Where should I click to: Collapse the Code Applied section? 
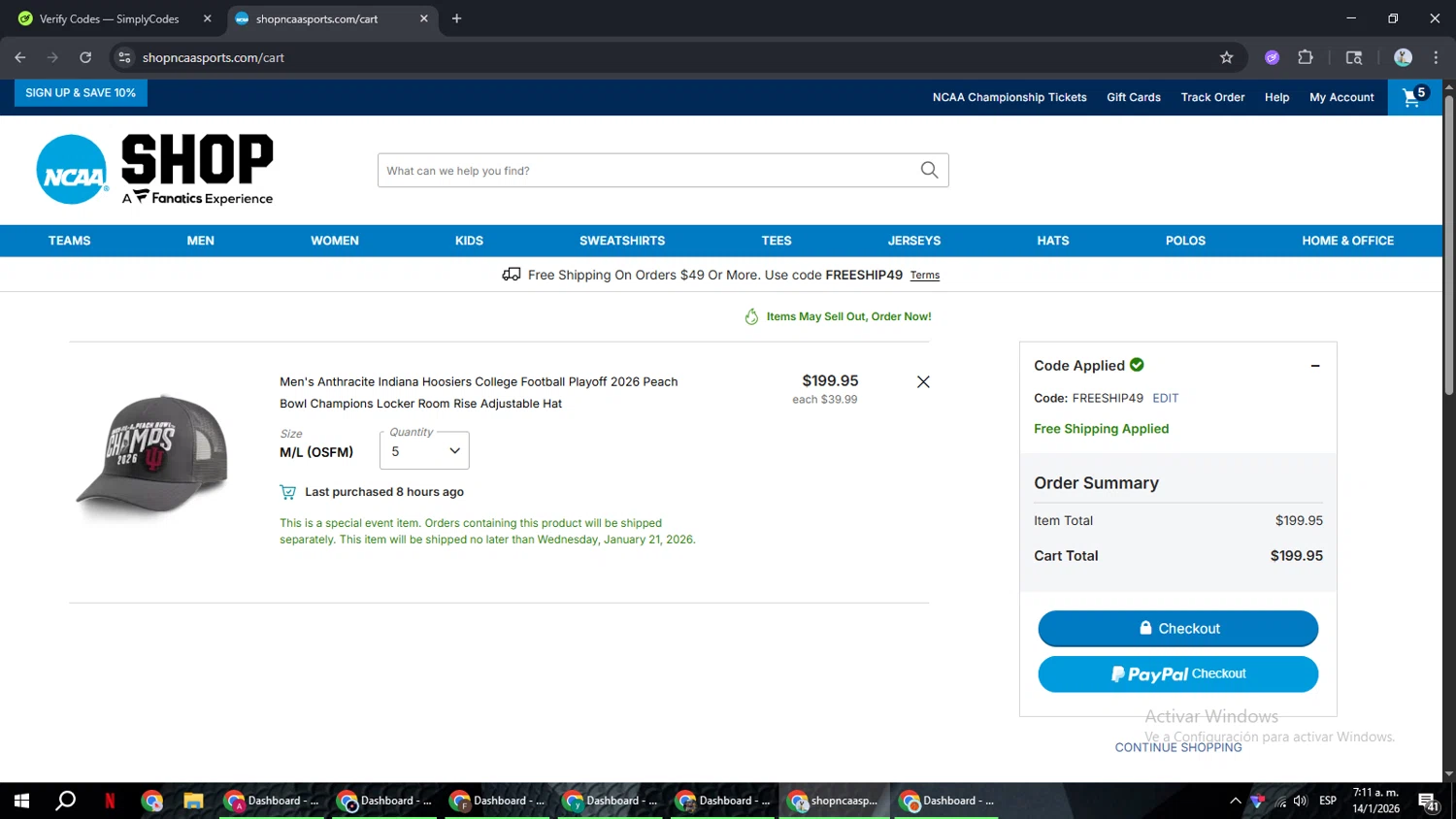coord(1315,366)
